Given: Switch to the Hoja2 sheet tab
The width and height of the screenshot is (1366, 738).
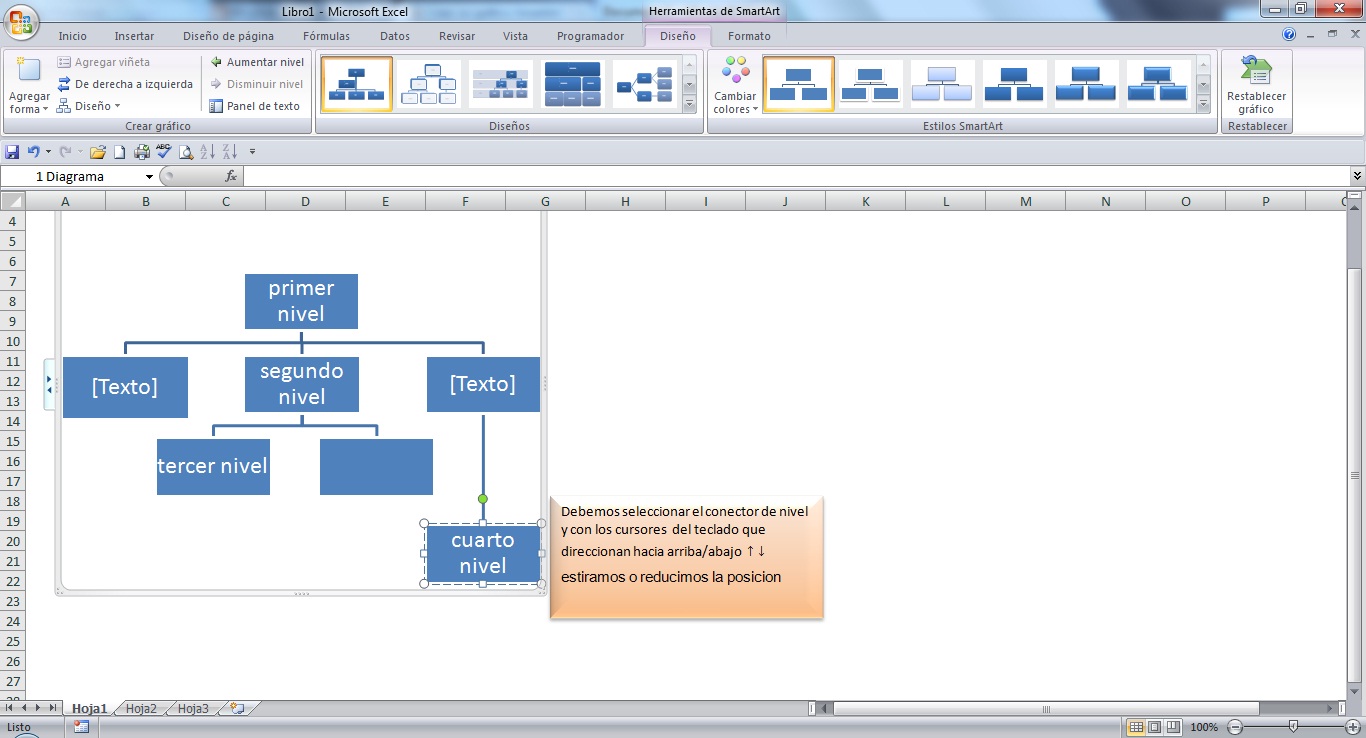Looking at the screenshot, I should pos(140,708).
